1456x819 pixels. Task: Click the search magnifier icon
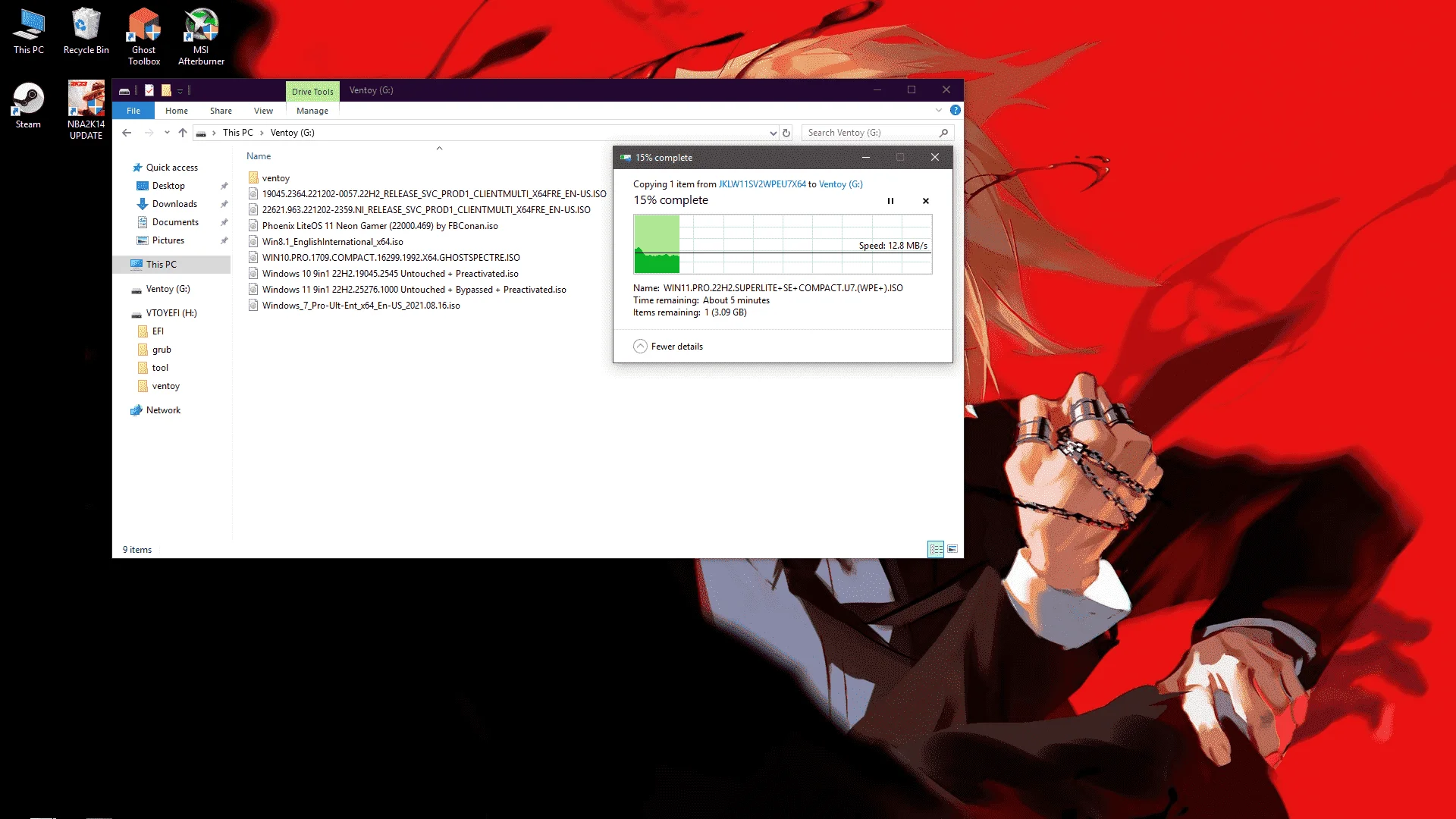coord(943,133)
